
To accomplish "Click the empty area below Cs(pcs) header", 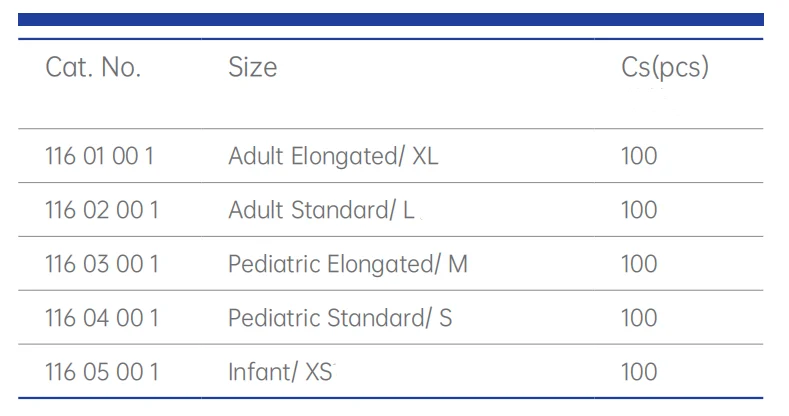I will (678, 106).
